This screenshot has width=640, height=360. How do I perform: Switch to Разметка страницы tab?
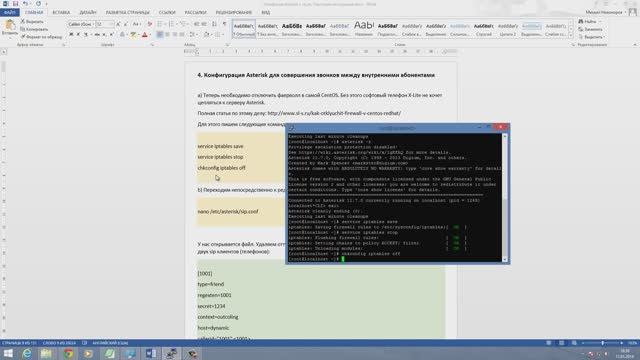coord(127,12)
